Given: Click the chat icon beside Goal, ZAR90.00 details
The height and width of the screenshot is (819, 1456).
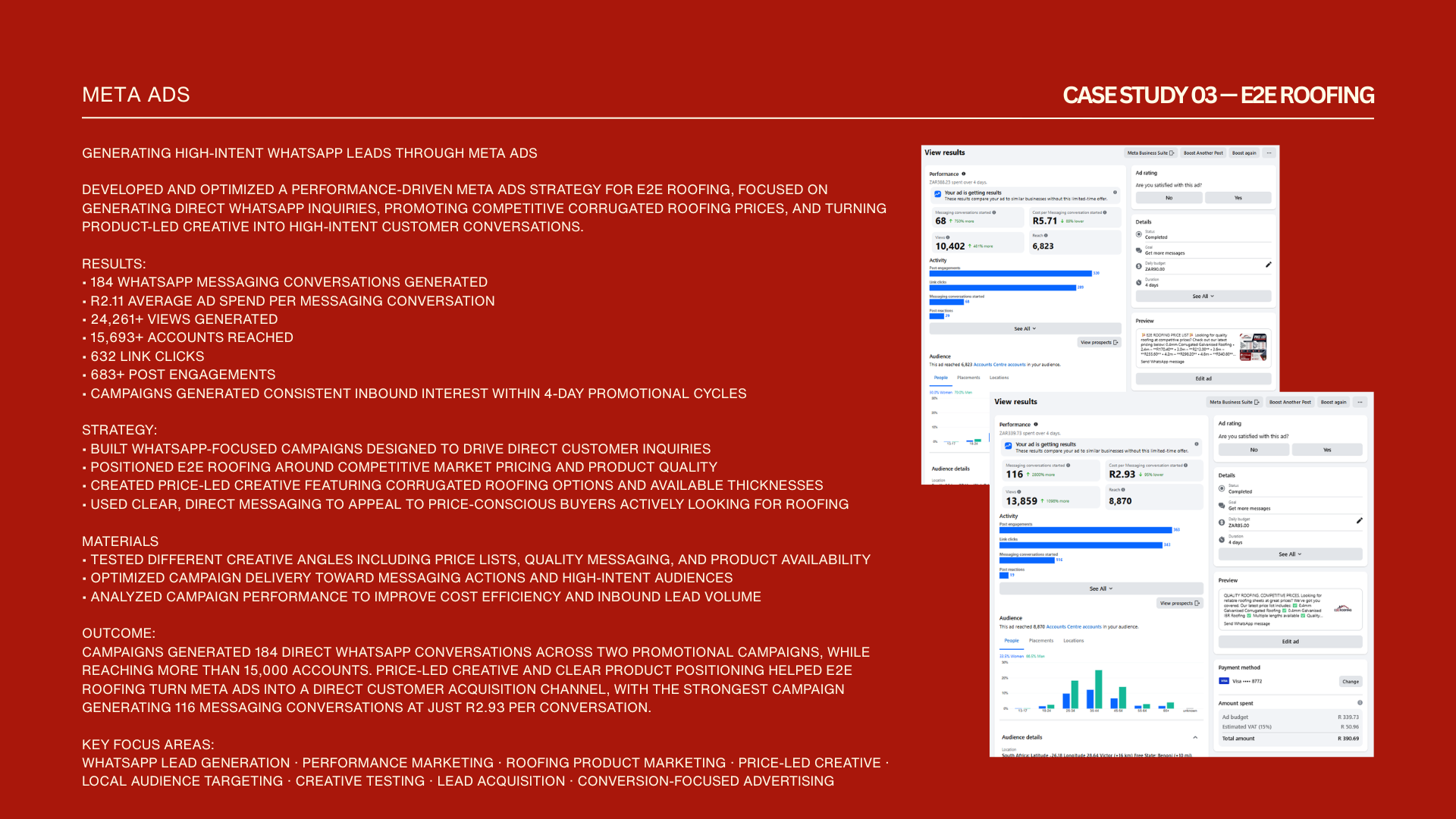Looking at the screenshot, I should click(1139, 250).
